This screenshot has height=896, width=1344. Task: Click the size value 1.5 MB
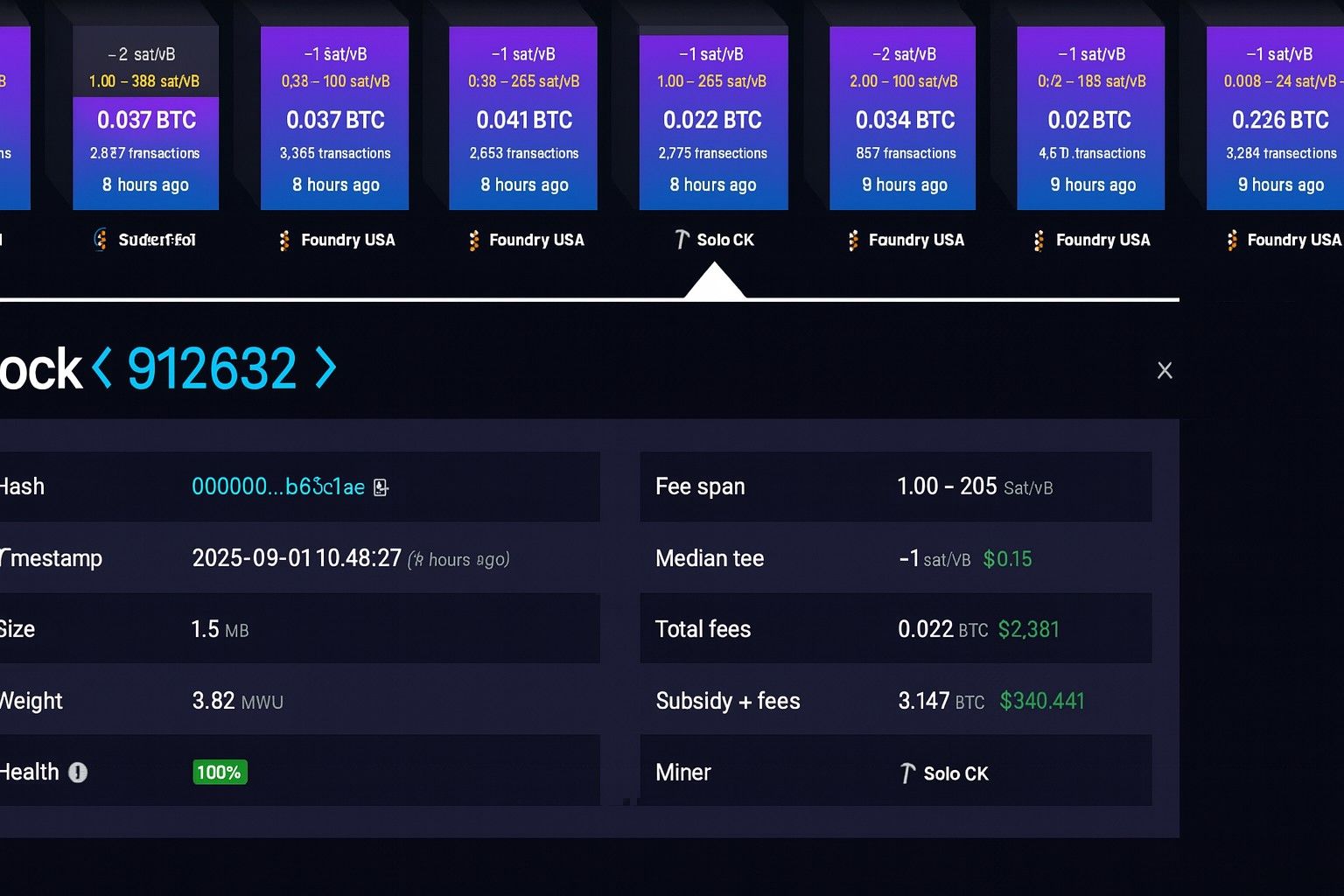click(x=220, y=629)
